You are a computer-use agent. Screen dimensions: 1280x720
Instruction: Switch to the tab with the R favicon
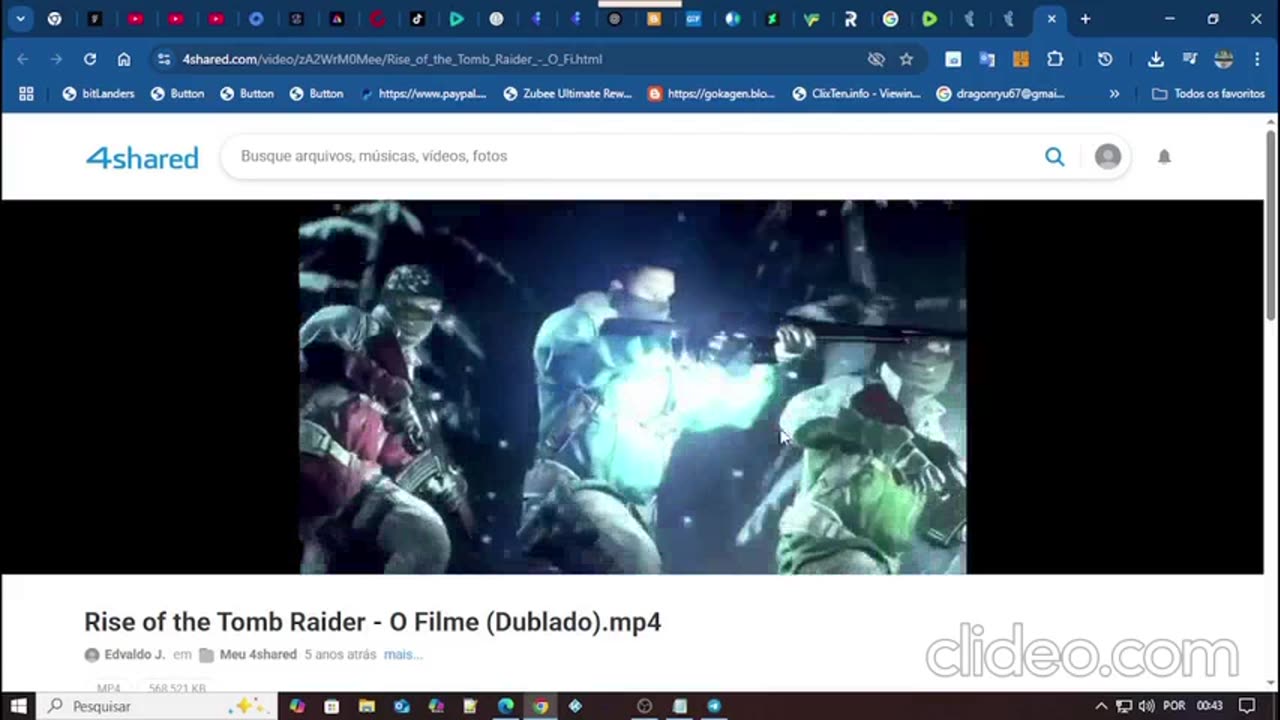coord(850,18)
